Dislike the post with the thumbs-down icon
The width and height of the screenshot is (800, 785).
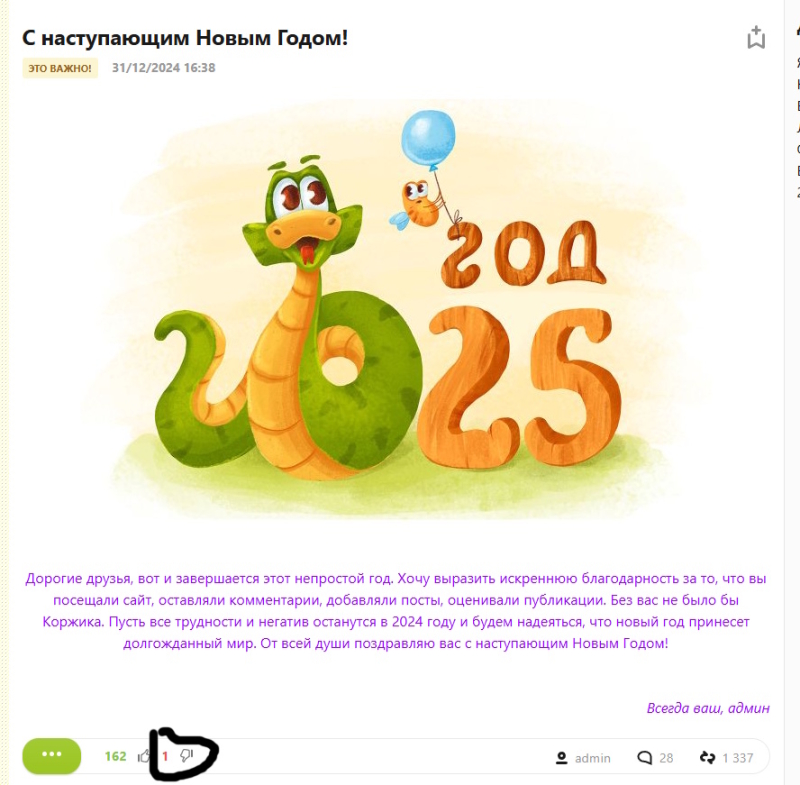tap(187, 756)
